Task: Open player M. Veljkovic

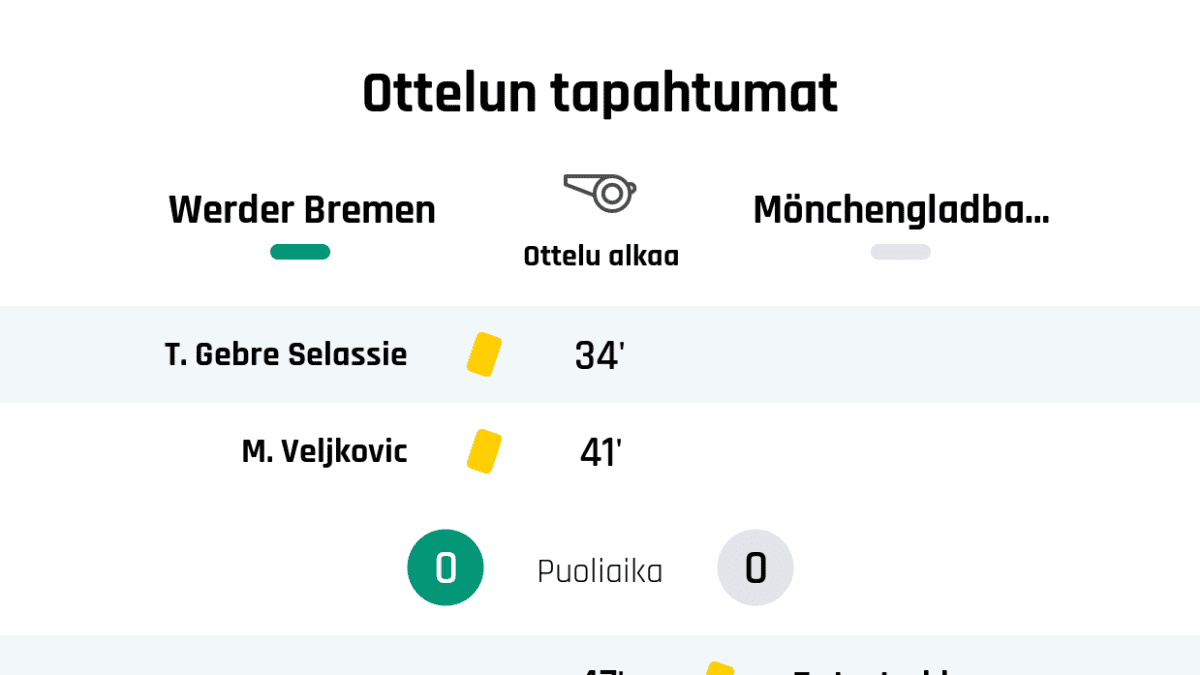Action: tap(325, 451)
